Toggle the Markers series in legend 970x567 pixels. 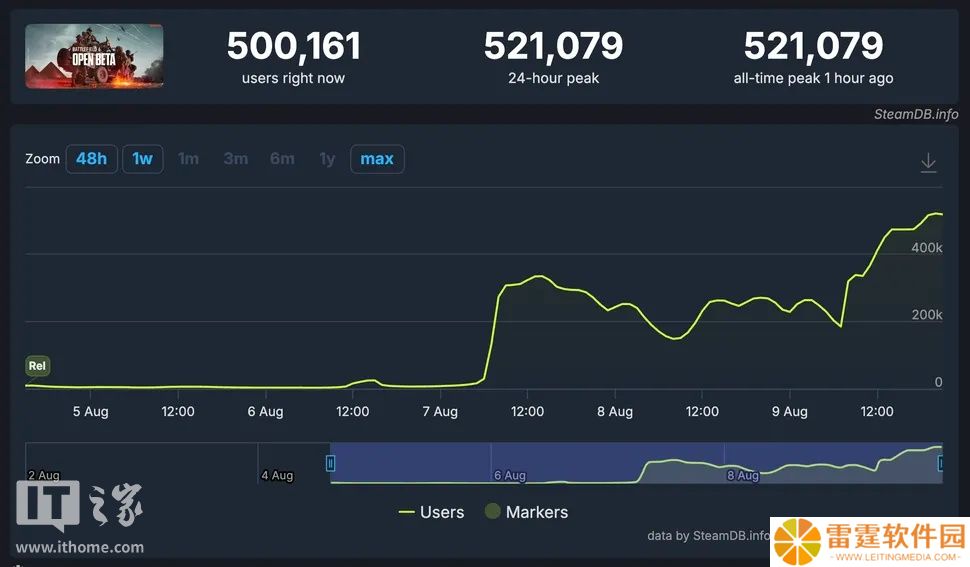click(x=526, y=512)
